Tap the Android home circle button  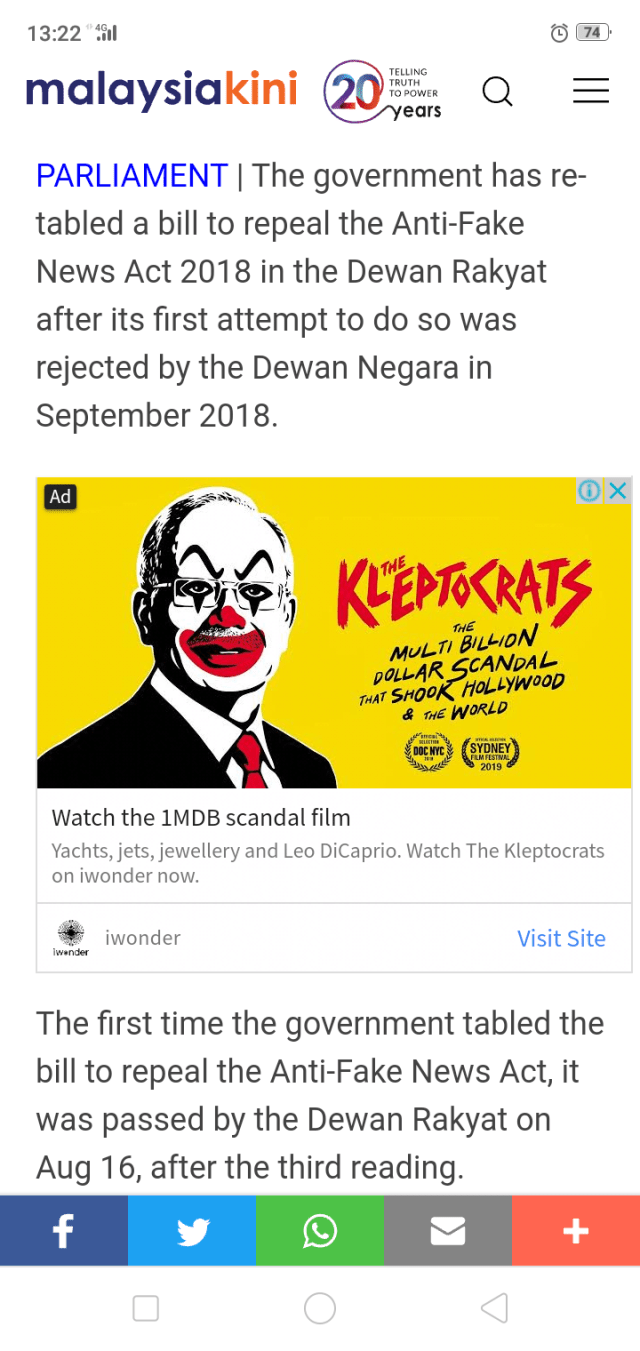pyautogui.click(x=320, y=1308)
